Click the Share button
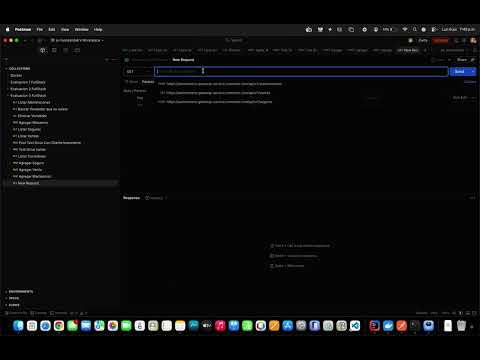The image size is (480, 360). 462,60
